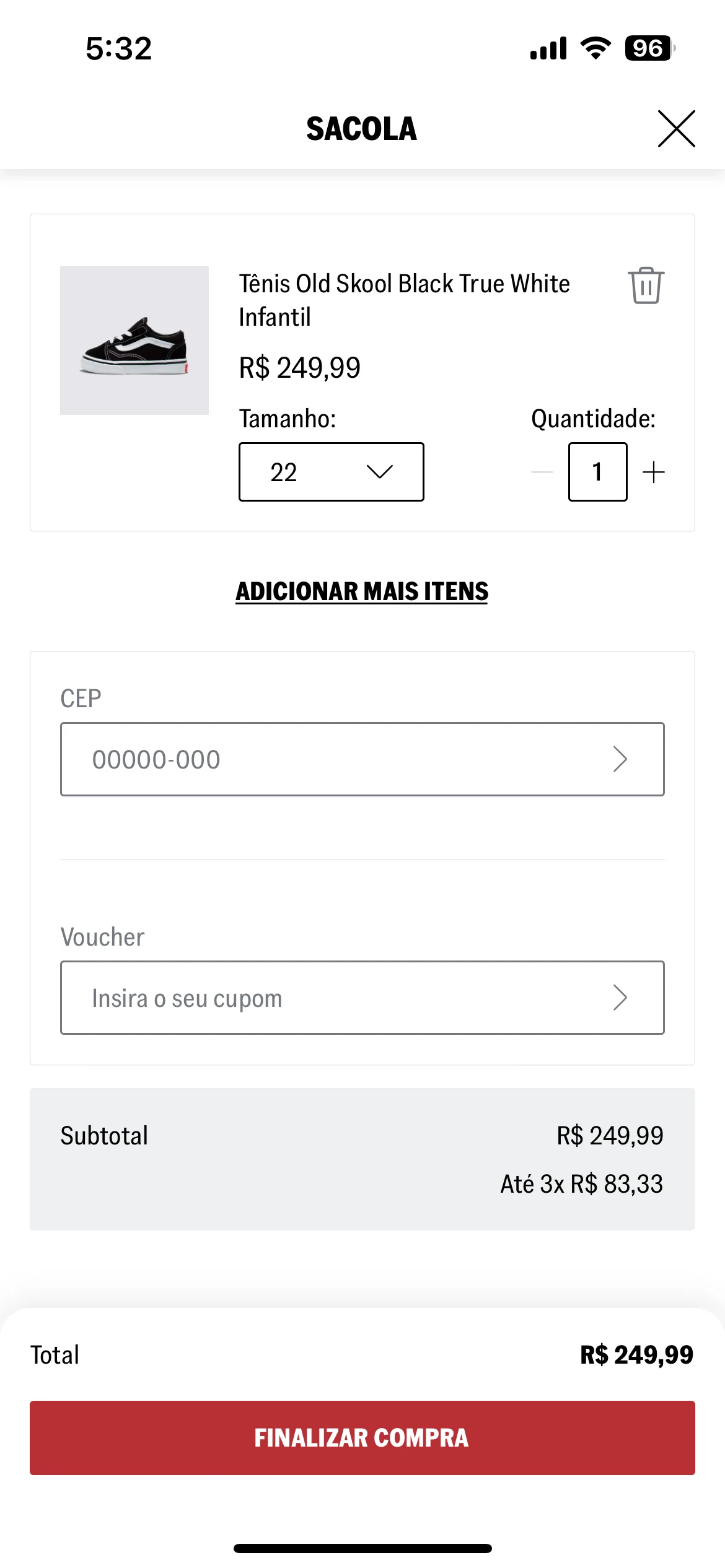
Task: Apply voucher using the arrow icon
Action: pos(620,998)
